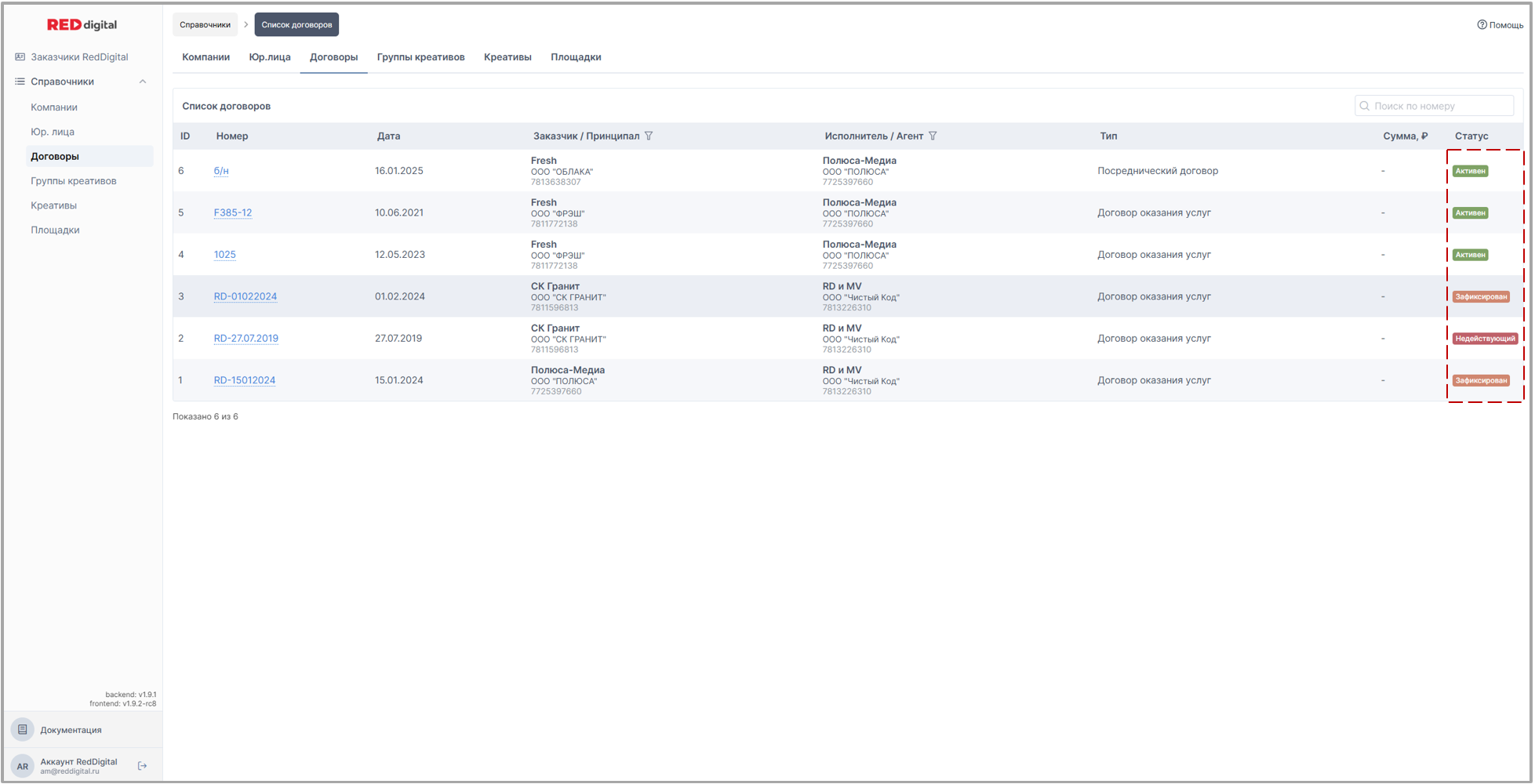The width and height of the screenshot is (1535, 784).
Task: Click Недействующий status badge
Action: pos(1486,339)
